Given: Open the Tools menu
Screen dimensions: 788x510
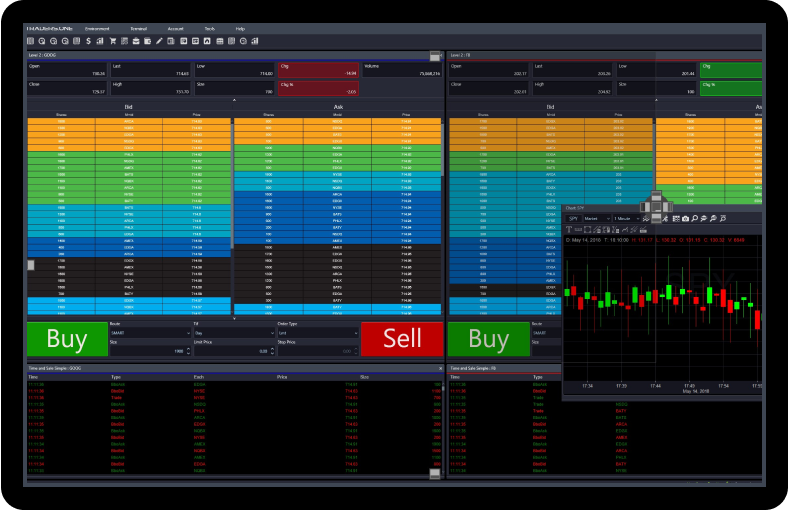Looking at the screenshot, I should [x=209, y=29].
